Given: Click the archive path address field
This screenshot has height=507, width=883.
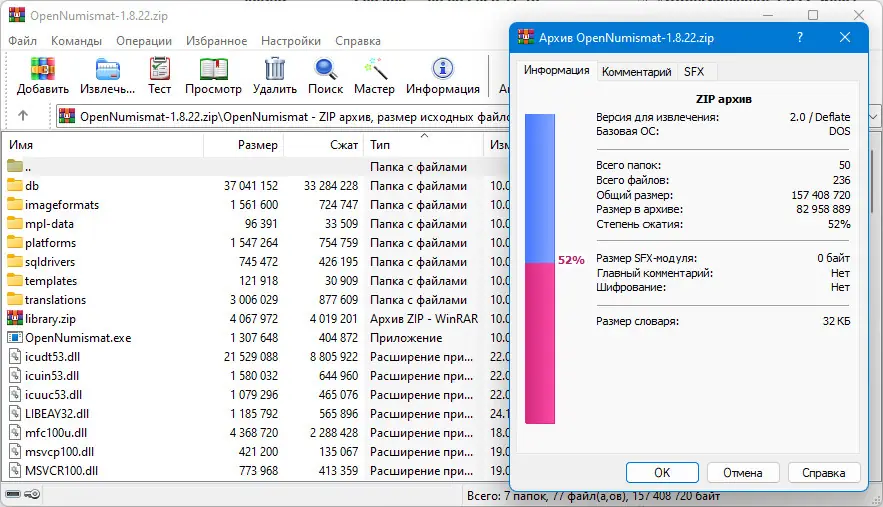Looking at the screenshot, I should click(284, 117).
